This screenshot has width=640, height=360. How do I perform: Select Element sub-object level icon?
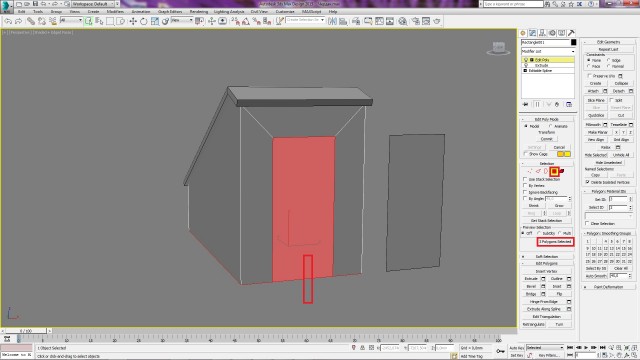pos(562,171)
